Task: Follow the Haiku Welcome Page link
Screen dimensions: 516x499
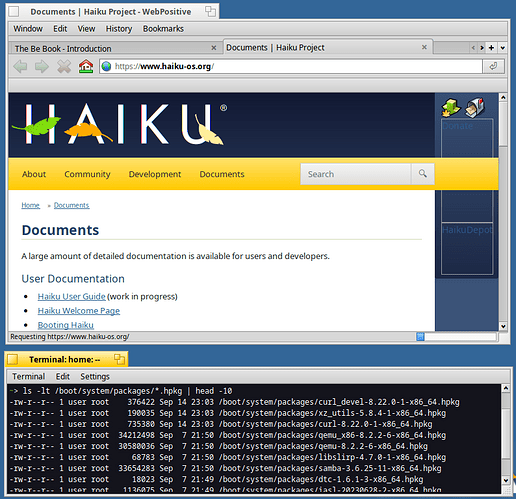Action: [x=79, y=311]
